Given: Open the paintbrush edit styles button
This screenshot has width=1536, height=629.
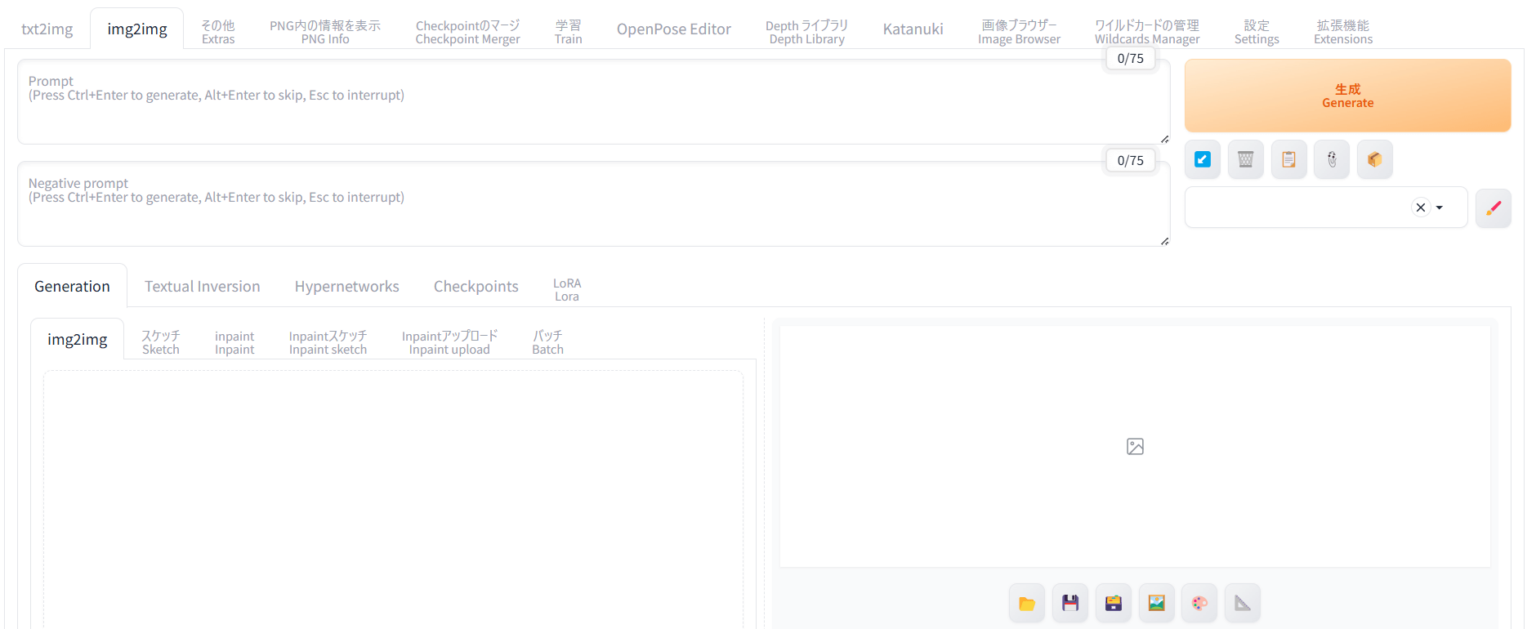Looking at the screenshot, I should (x=1493, y=208).
